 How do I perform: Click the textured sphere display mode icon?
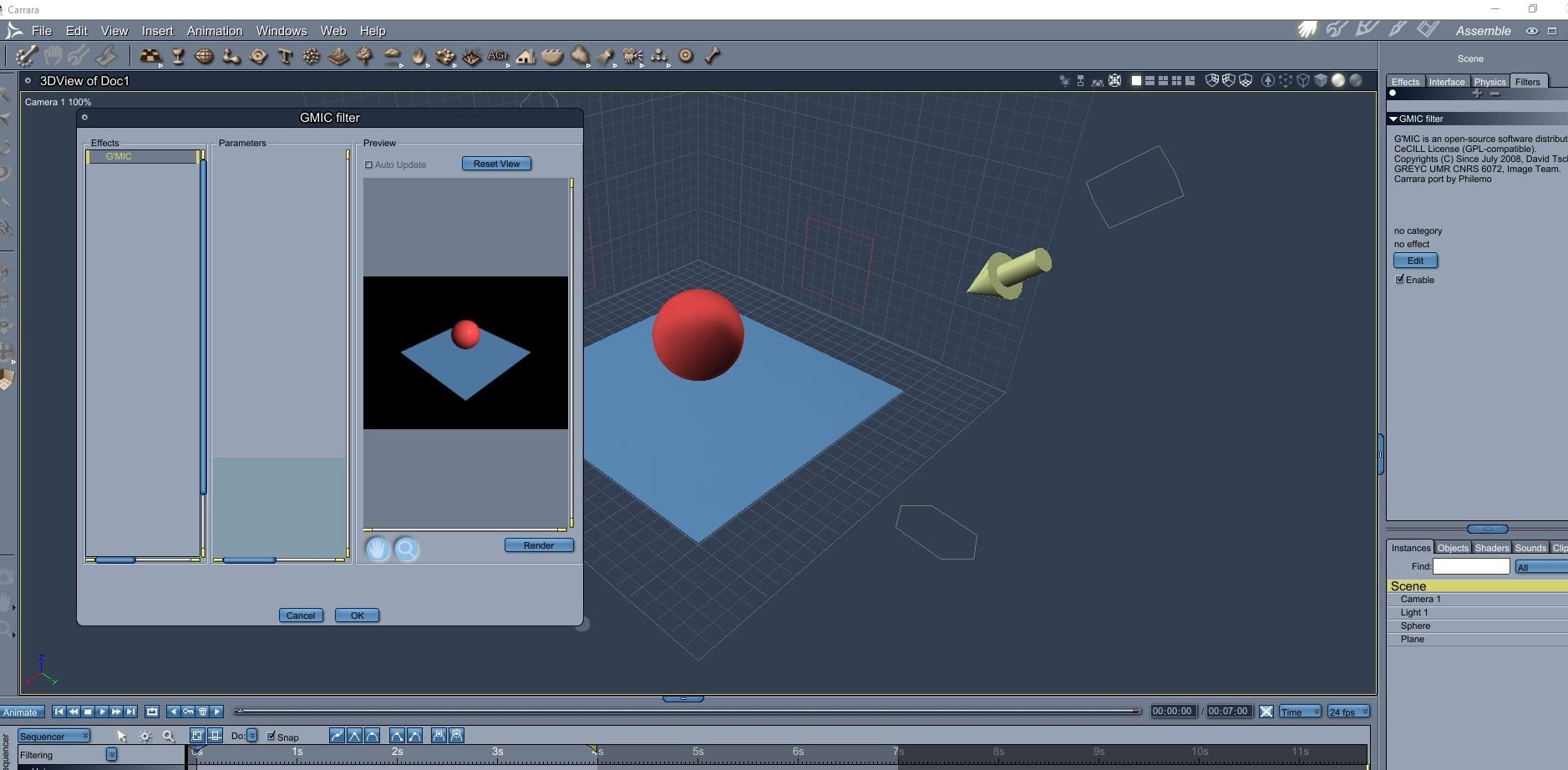pos(1356,80)
